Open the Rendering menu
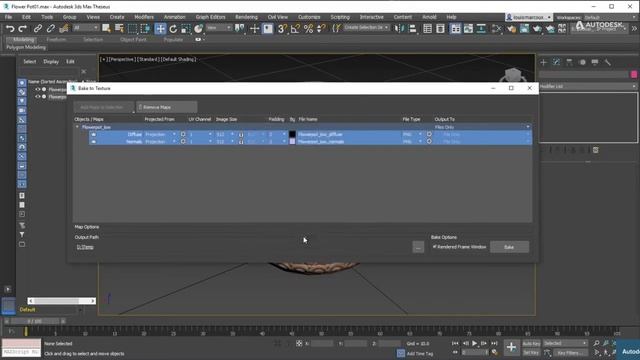 (246, 17)
